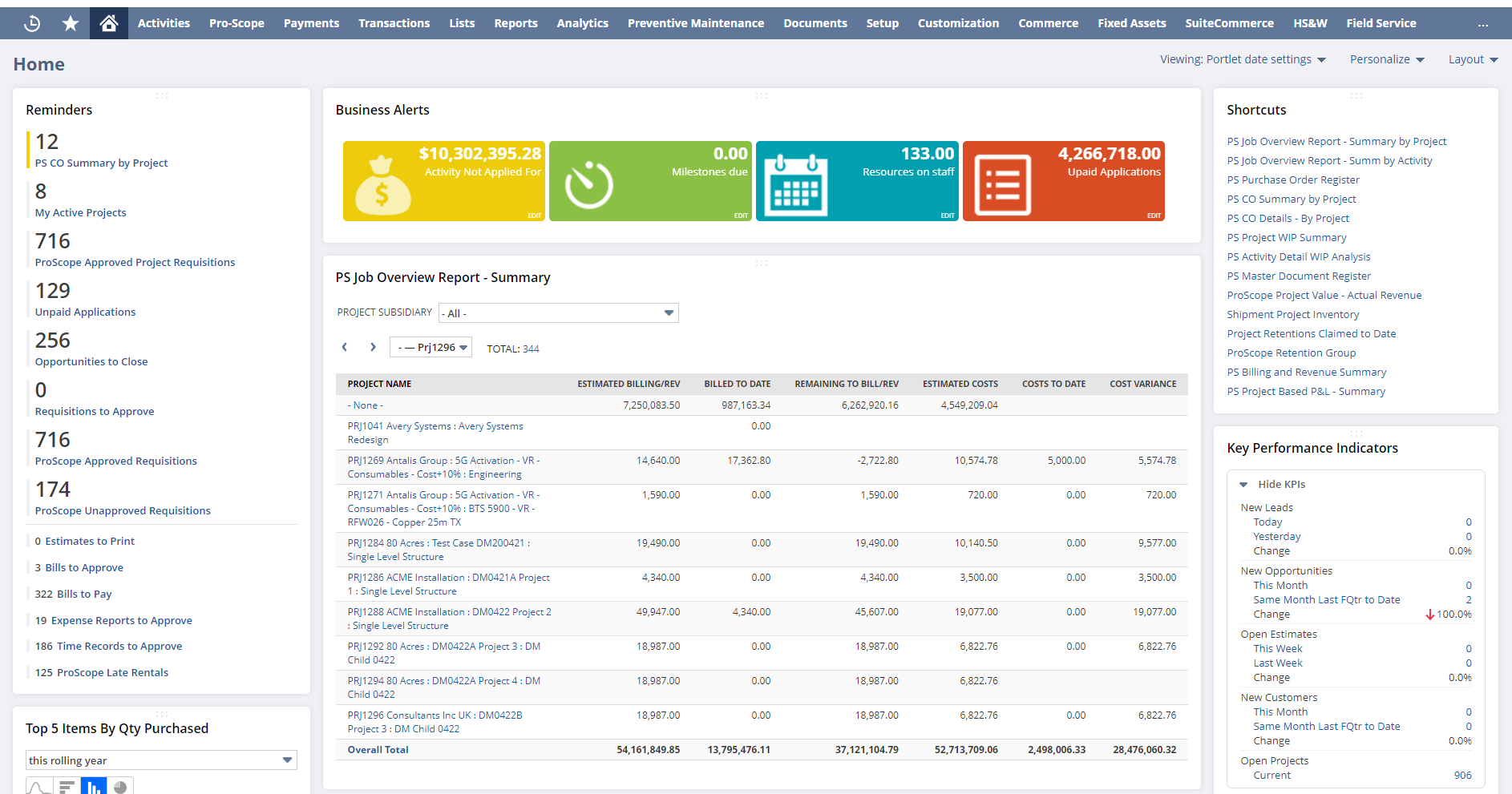
Task: Open the Preventive Maintenance menu
Action: (695, 23)
